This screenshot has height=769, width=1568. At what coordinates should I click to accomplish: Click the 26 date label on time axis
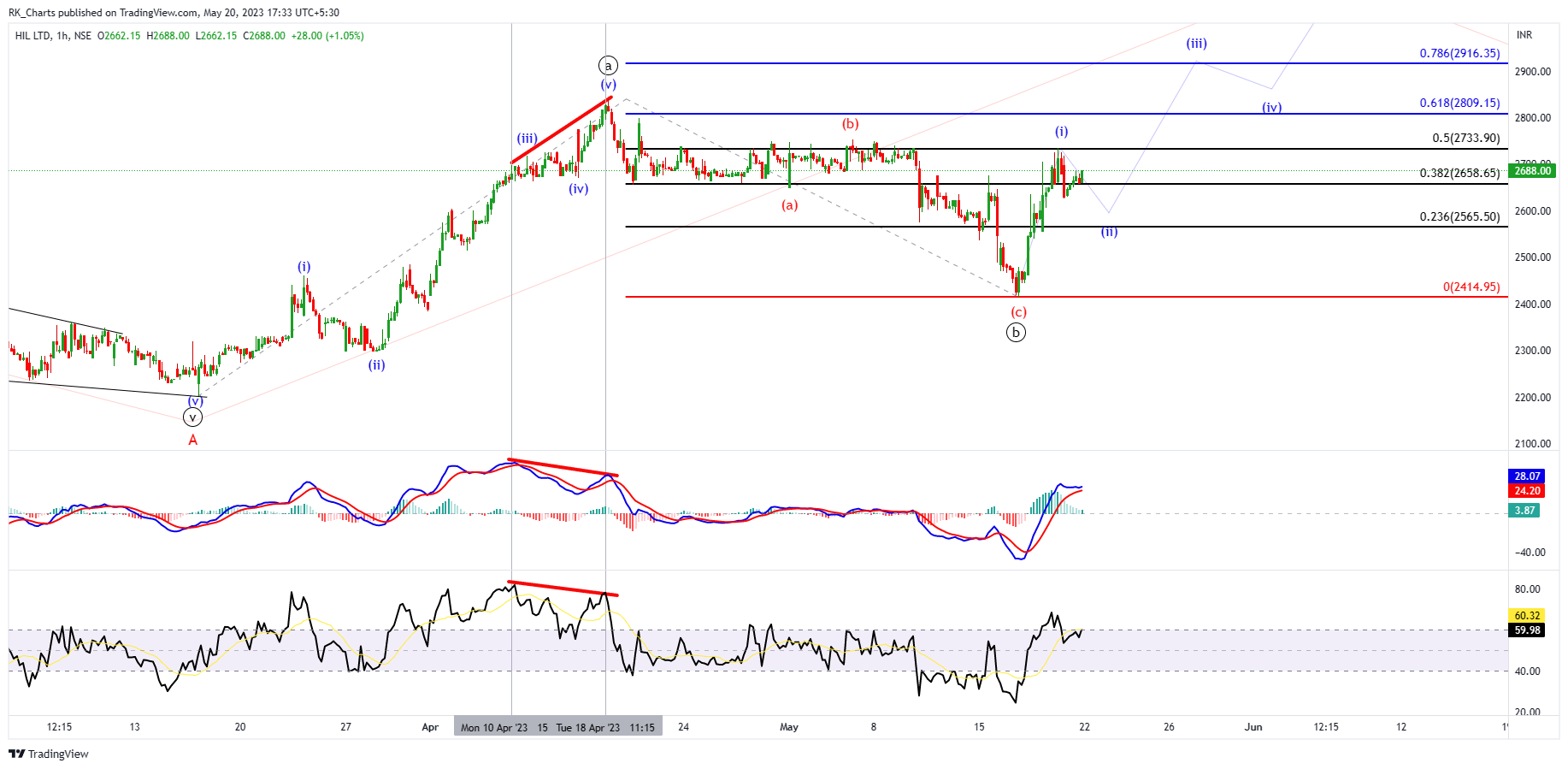(x=1169, y=727)
